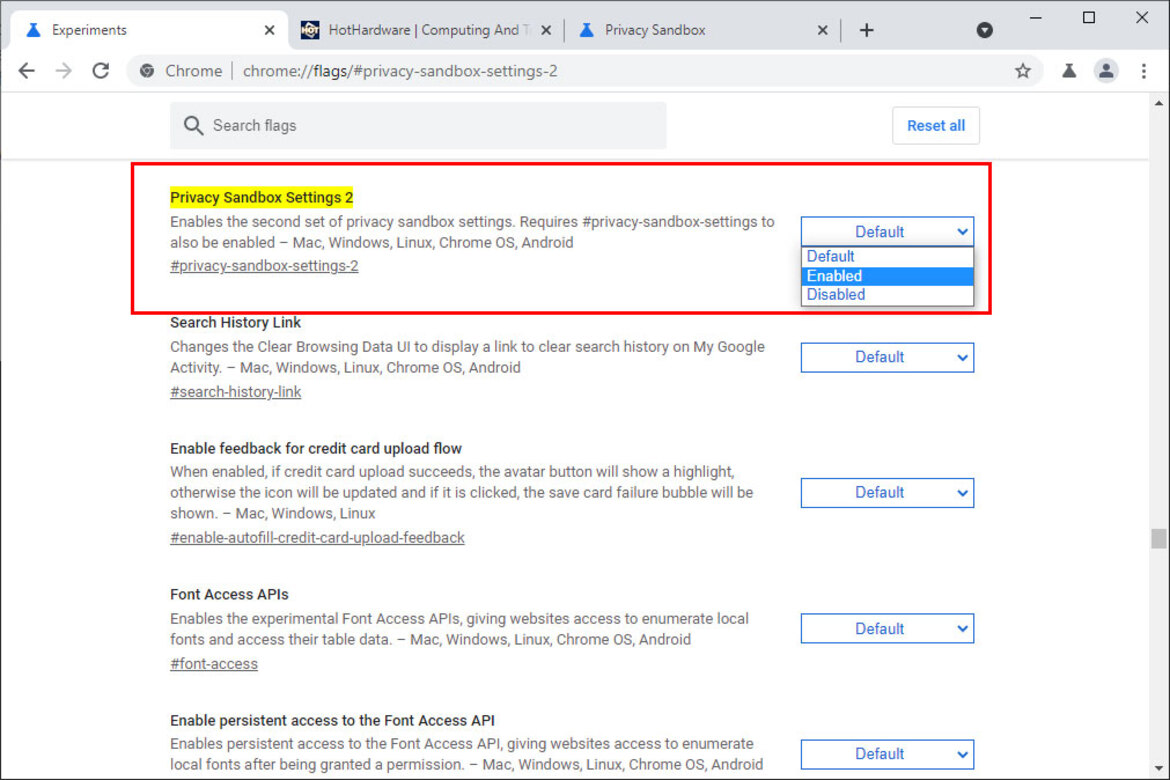Close the Privacy Sandbox tab
1170x780 pixels.
point(822,30)
